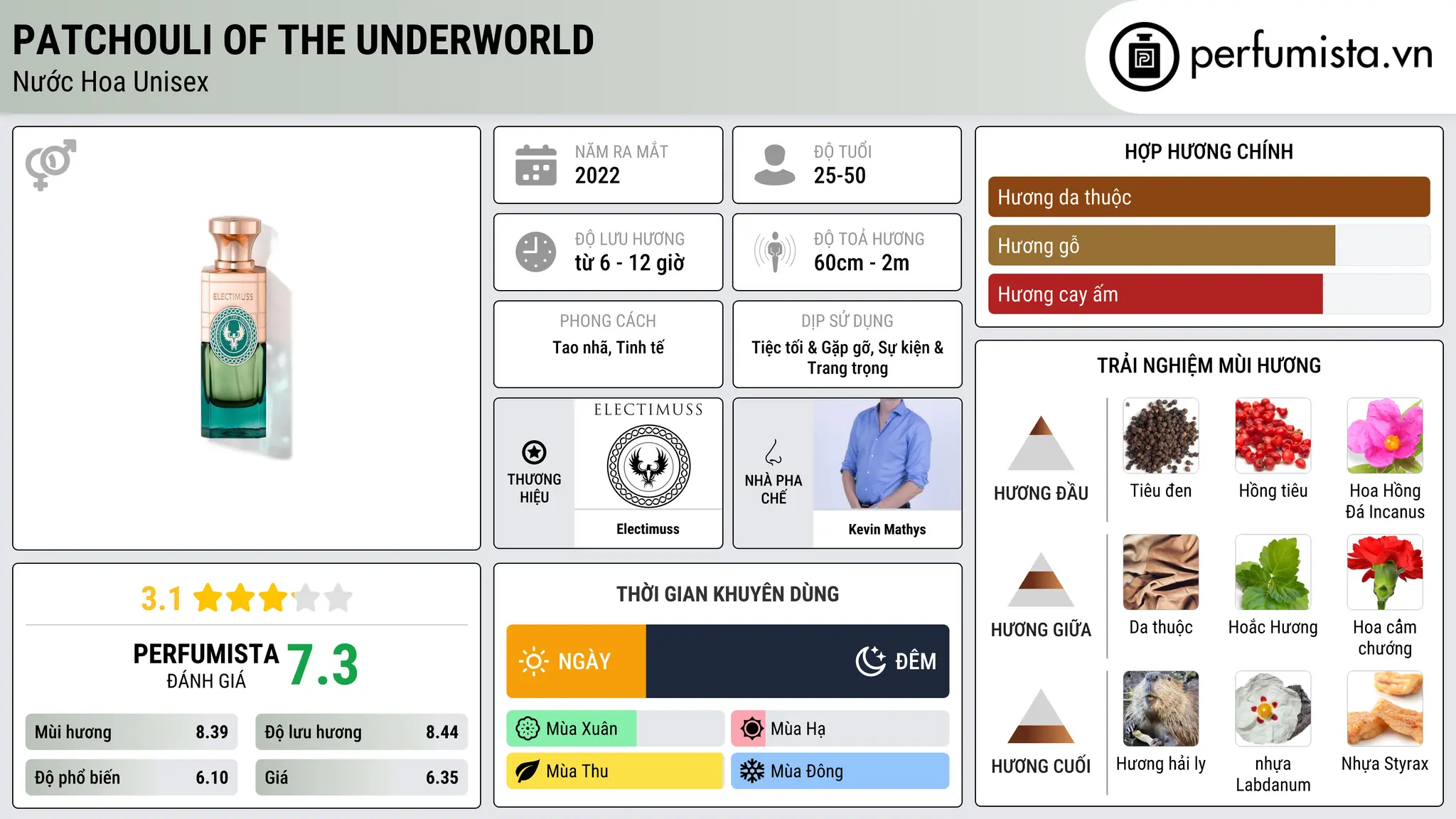The width and height of the screenshot is (1456, 819).
Task: Click the longevity value từ 6 - 12 giờ
Action: pyautogui.click(x=630, y=263)
